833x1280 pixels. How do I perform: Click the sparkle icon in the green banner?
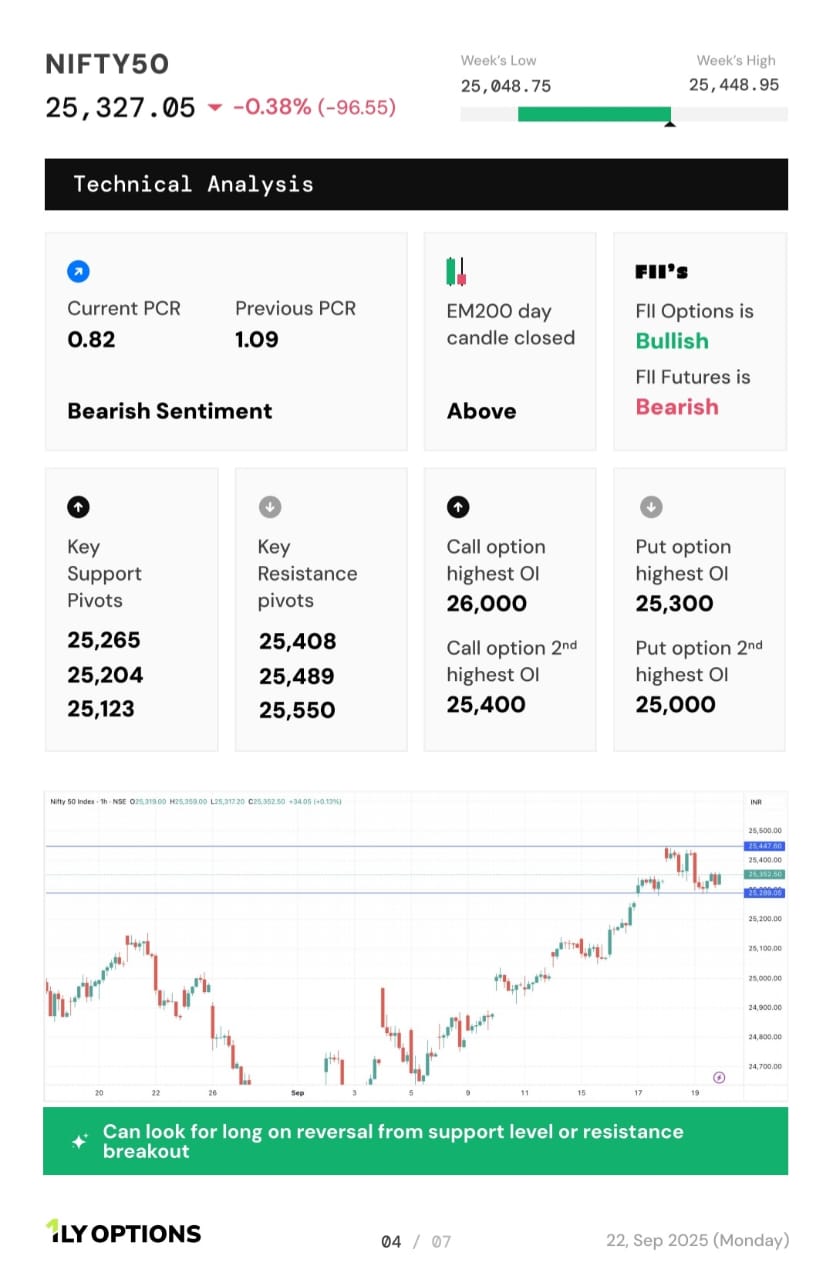[x=79, y=1141]
